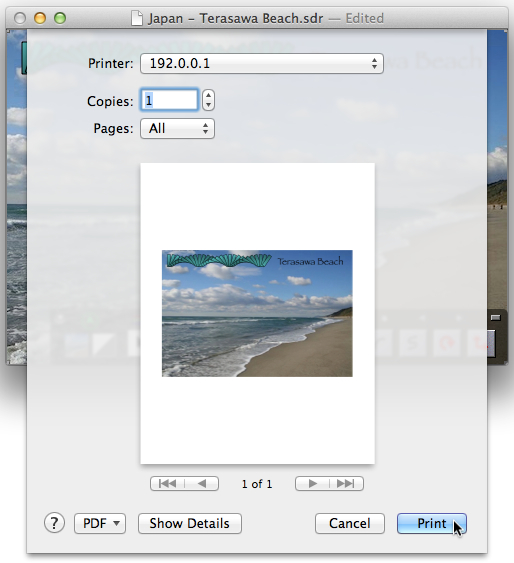Cancel the print dialog

350,523
